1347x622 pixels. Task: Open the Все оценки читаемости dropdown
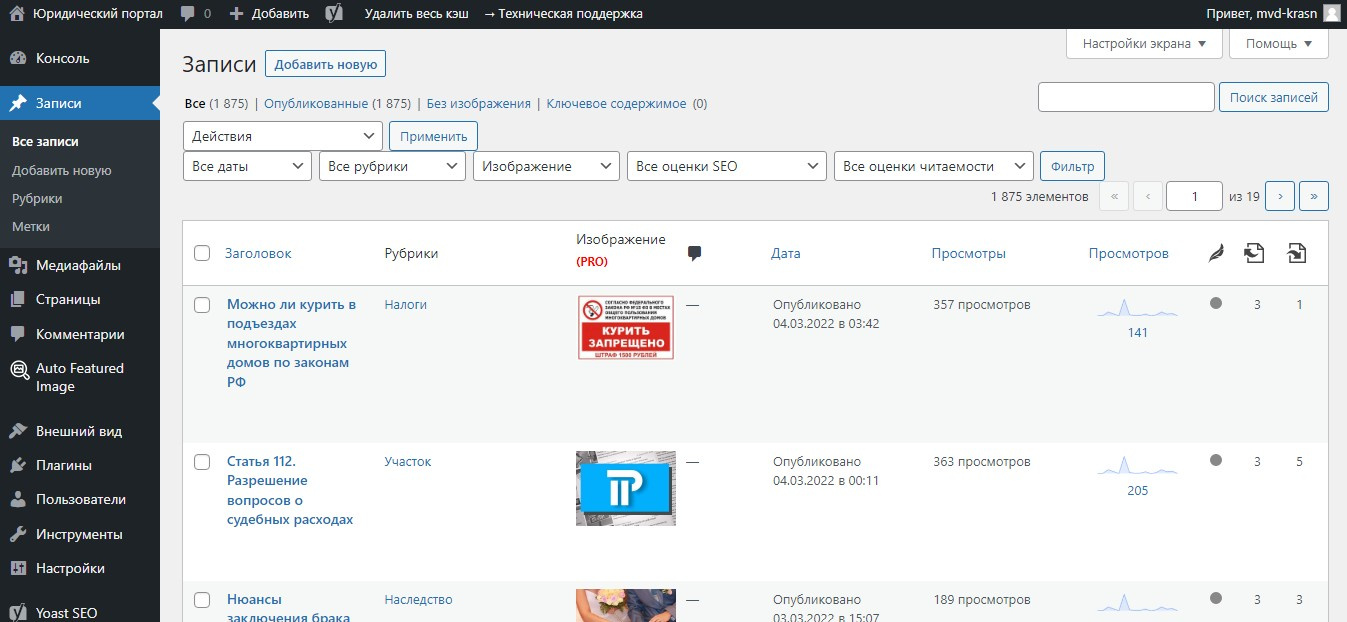coord(934,166)
